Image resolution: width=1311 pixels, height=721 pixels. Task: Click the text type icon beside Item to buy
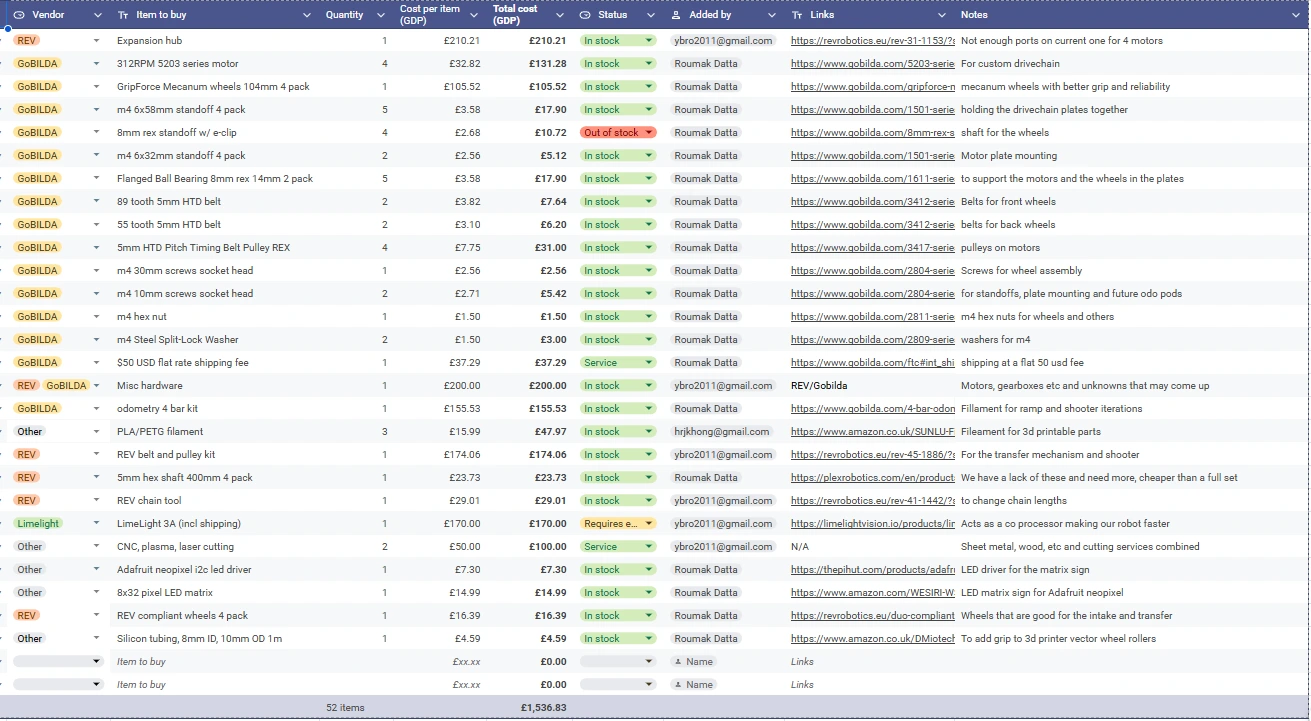pos(123,15)
